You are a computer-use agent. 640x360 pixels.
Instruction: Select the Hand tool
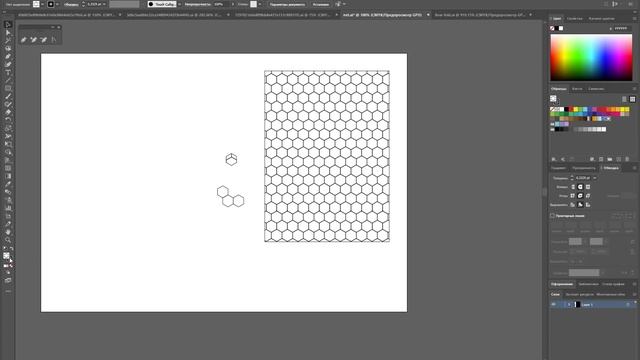click(8, 232)
